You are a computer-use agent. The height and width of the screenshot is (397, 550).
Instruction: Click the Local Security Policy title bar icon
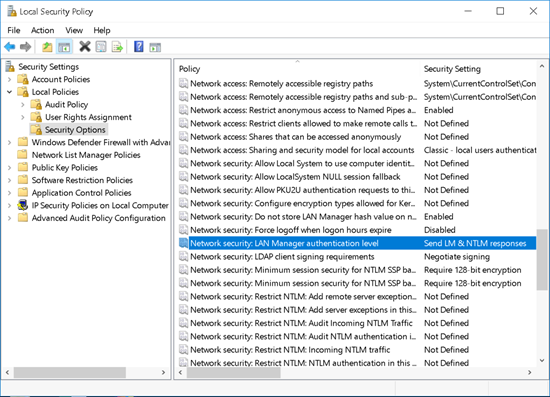12,11
